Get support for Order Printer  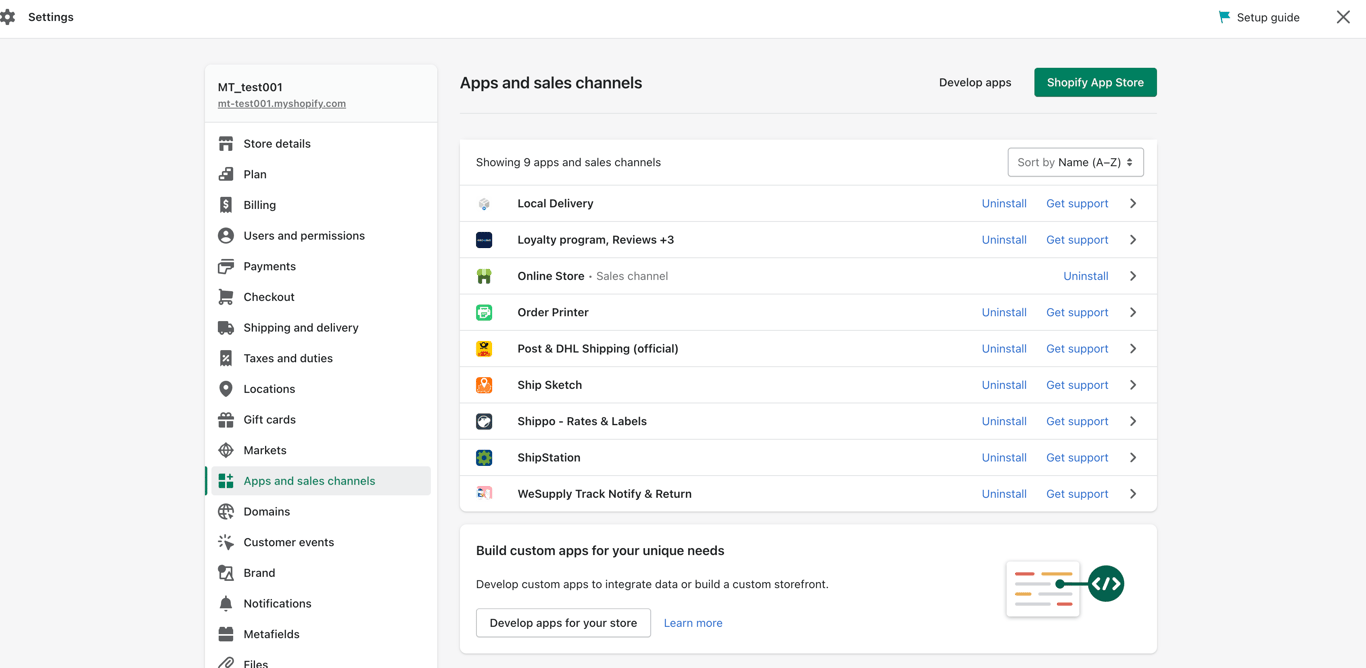tap(1077, 313)
